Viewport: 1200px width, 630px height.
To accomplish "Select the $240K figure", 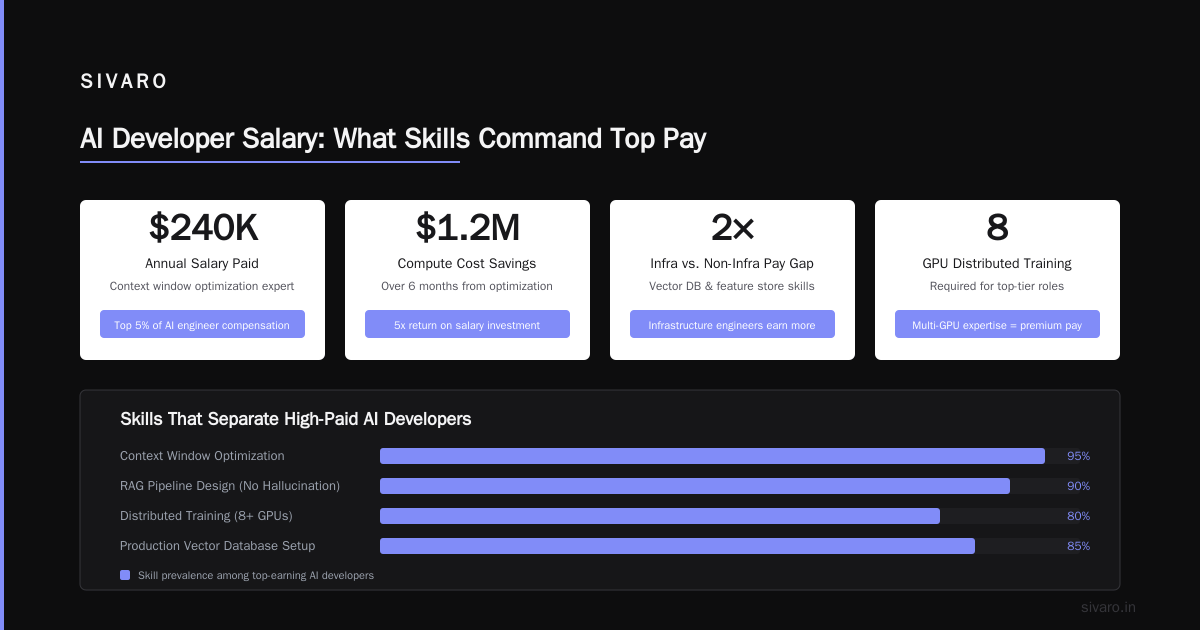I will coord(202,228).
